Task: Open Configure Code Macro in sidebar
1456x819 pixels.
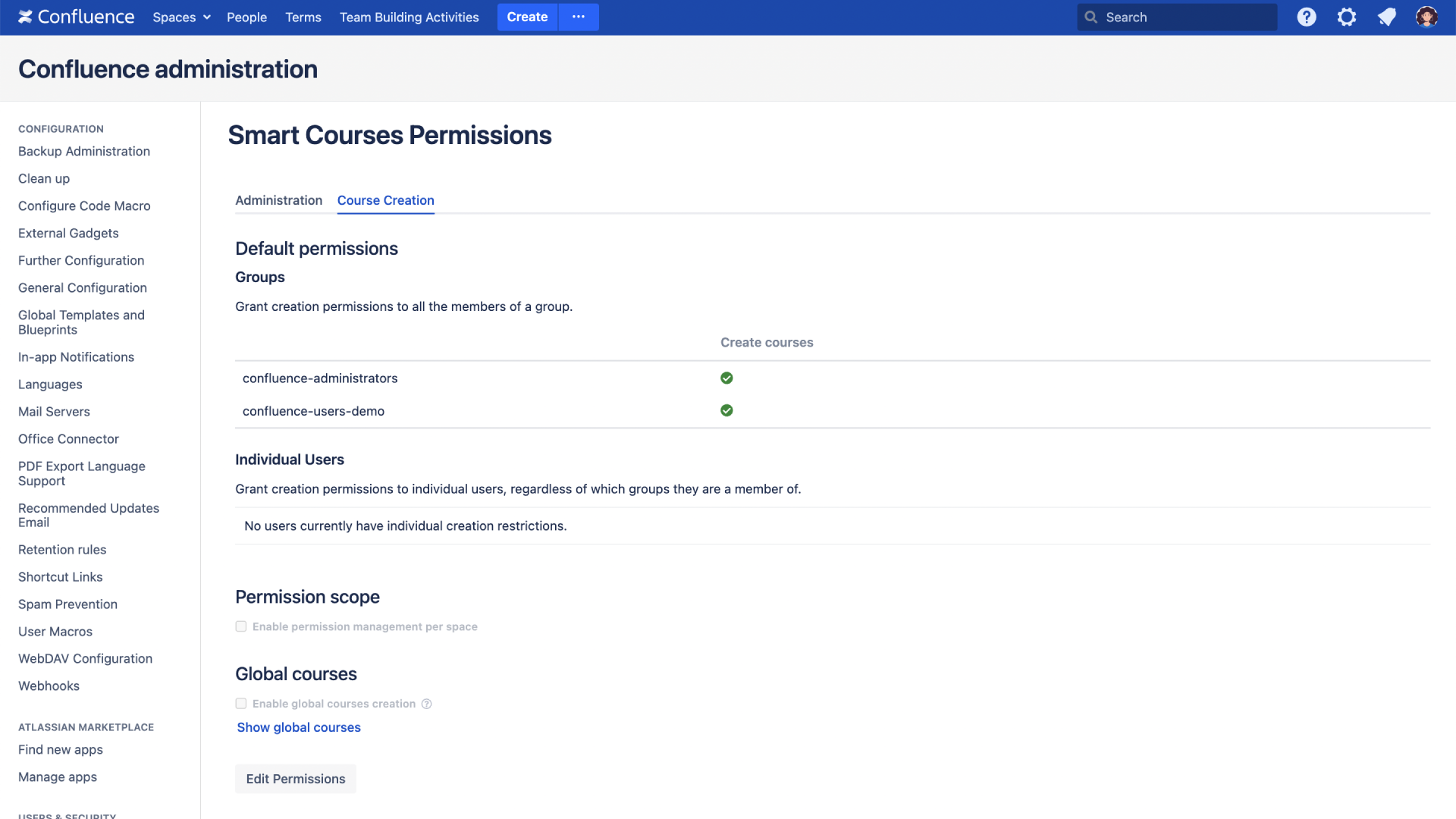Action: click(84, 206)
